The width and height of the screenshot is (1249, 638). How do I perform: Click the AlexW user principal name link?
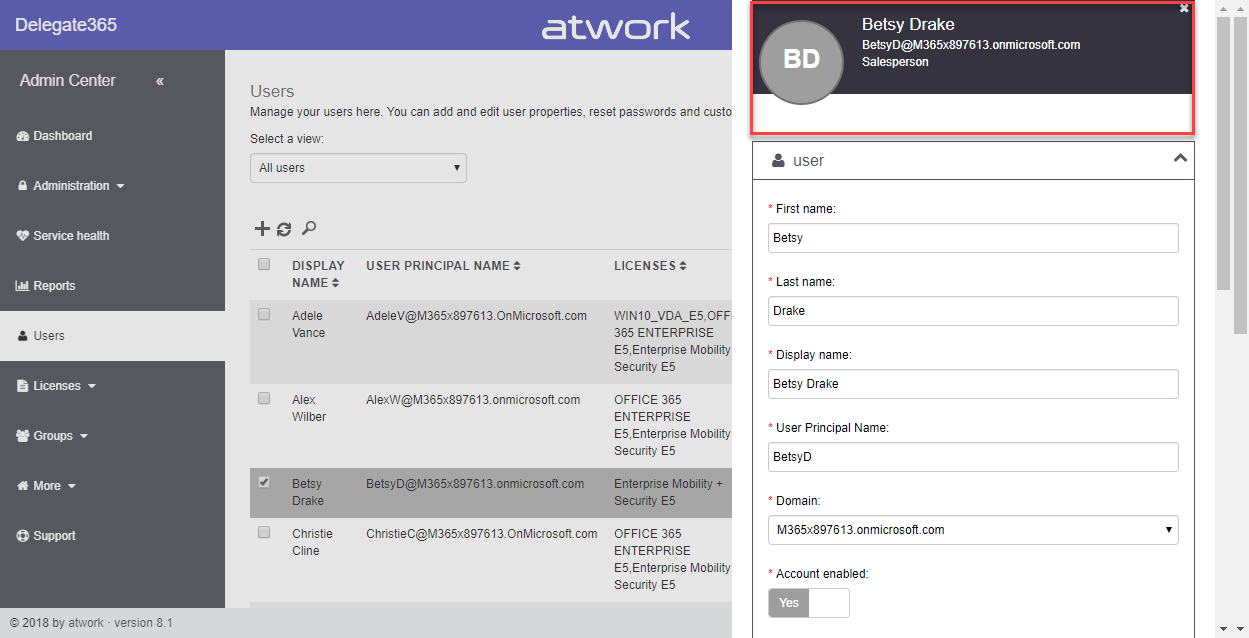click(473, 400)
